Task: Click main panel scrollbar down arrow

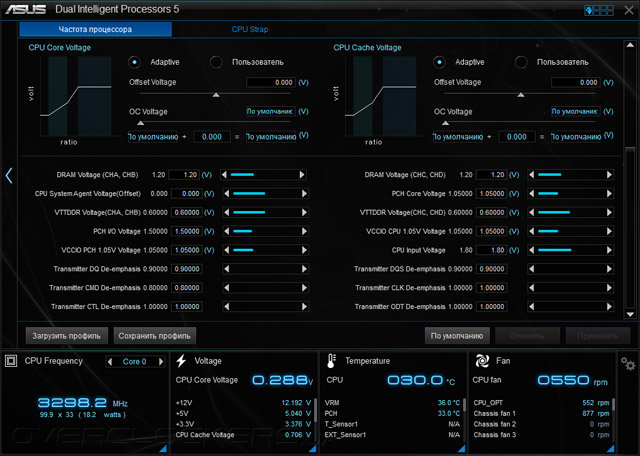Action: click(x=630, y=314)
